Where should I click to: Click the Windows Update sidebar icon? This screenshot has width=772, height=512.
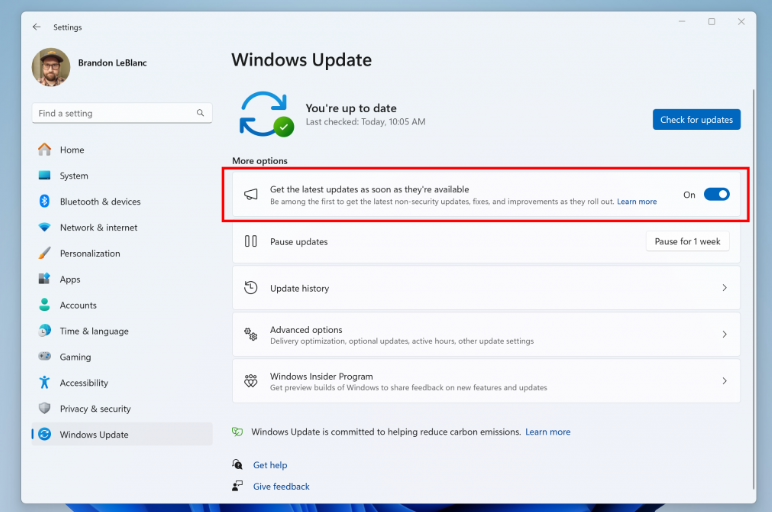44,434
